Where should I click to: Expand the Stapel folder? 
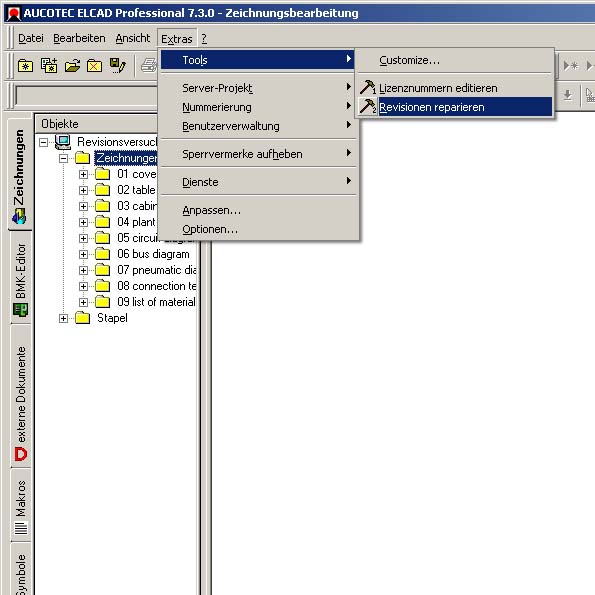coord(63,318)
